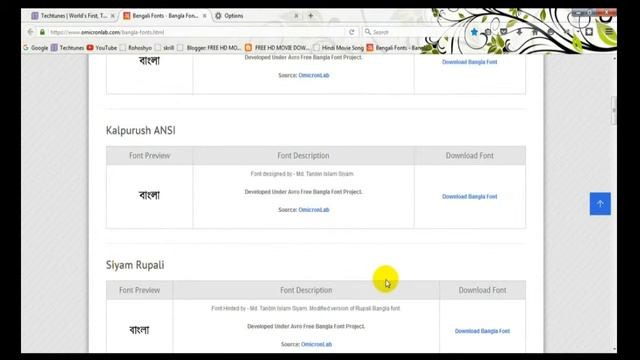Open the FREE HD MOVIE DOW bookmark

(x=278, y=48)
